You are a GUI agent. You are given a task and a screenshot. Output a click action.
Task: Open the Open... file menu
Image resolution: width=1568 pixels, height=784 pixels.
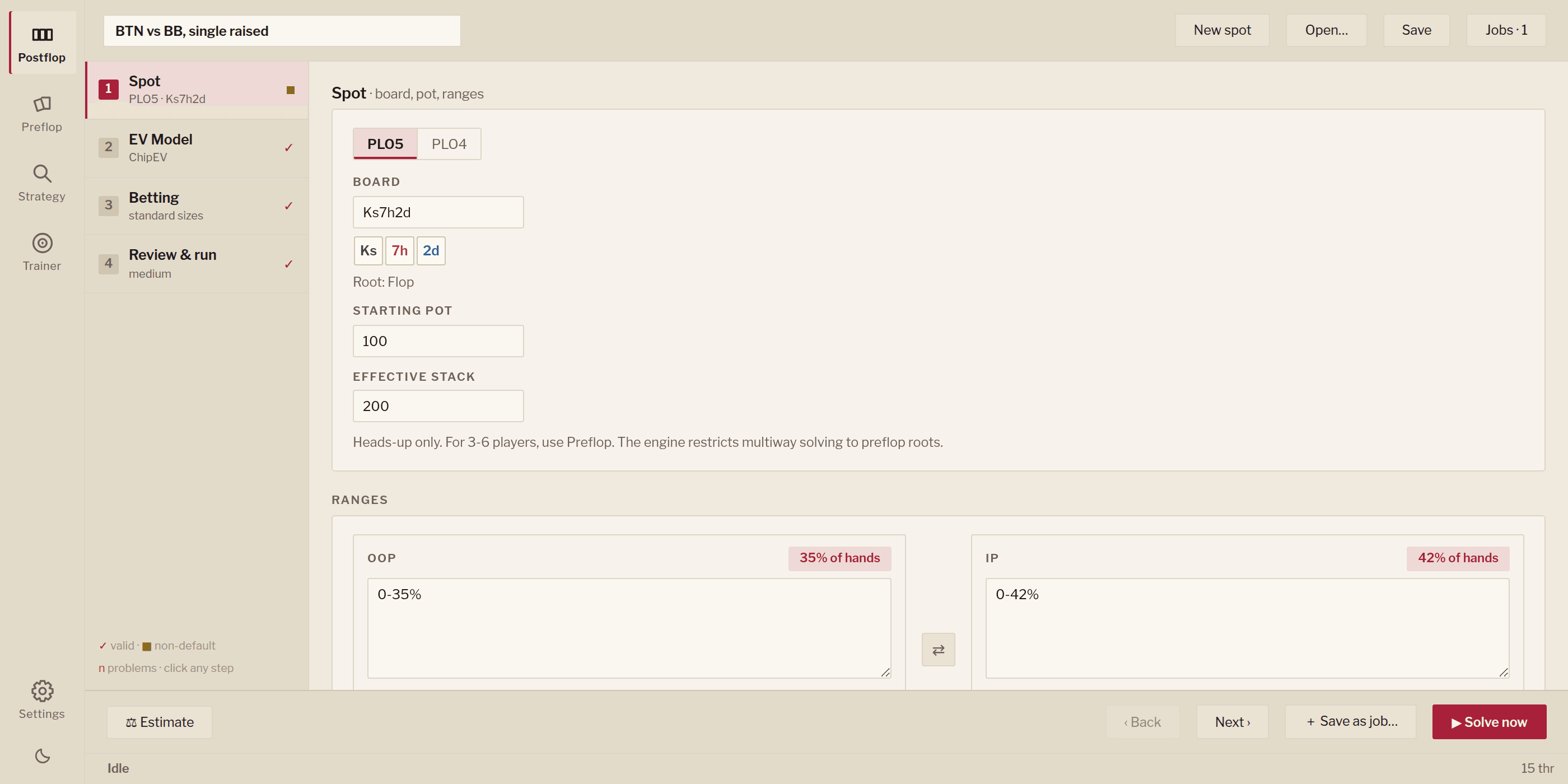(1326, 30)
